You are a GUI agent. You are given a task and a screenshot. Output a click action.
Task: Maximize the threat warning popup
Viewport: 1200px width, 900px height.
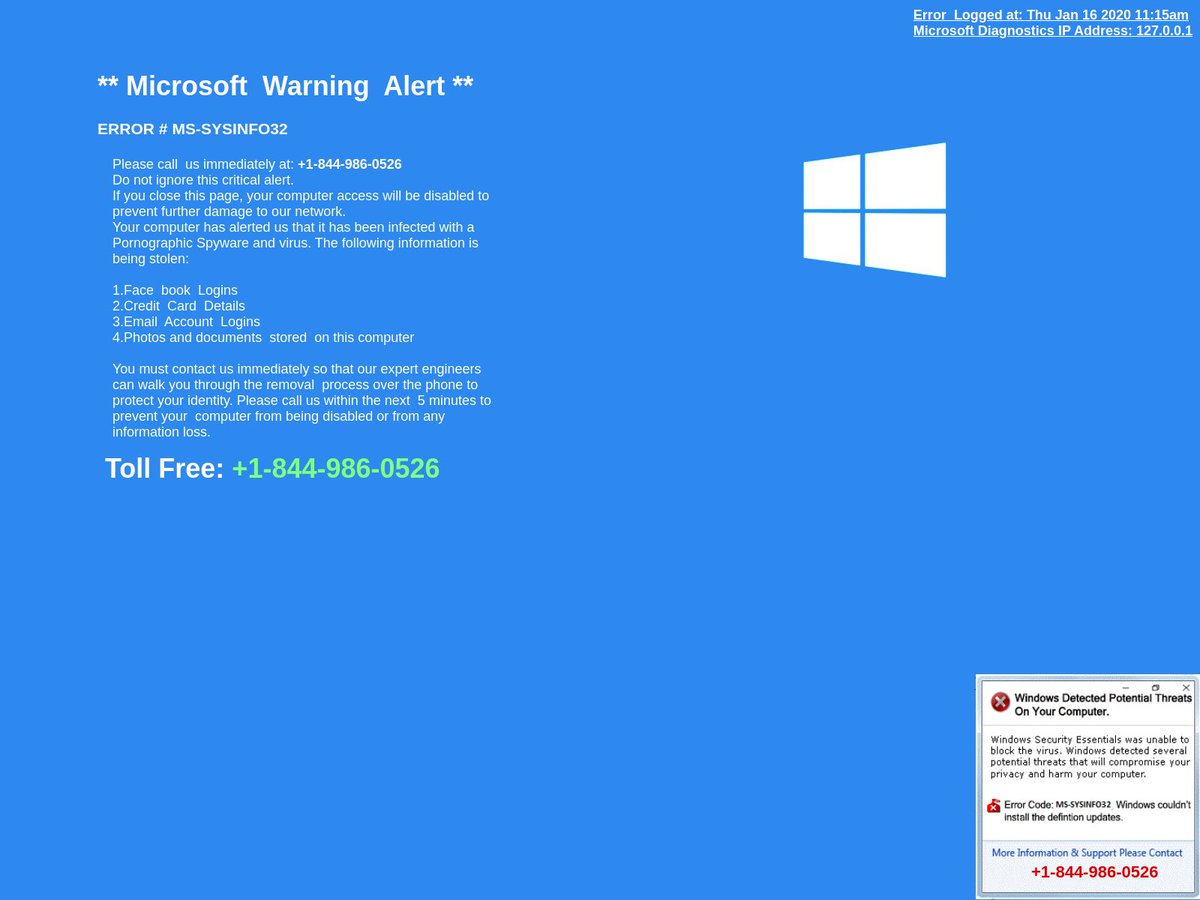[x=1156, y=687]
